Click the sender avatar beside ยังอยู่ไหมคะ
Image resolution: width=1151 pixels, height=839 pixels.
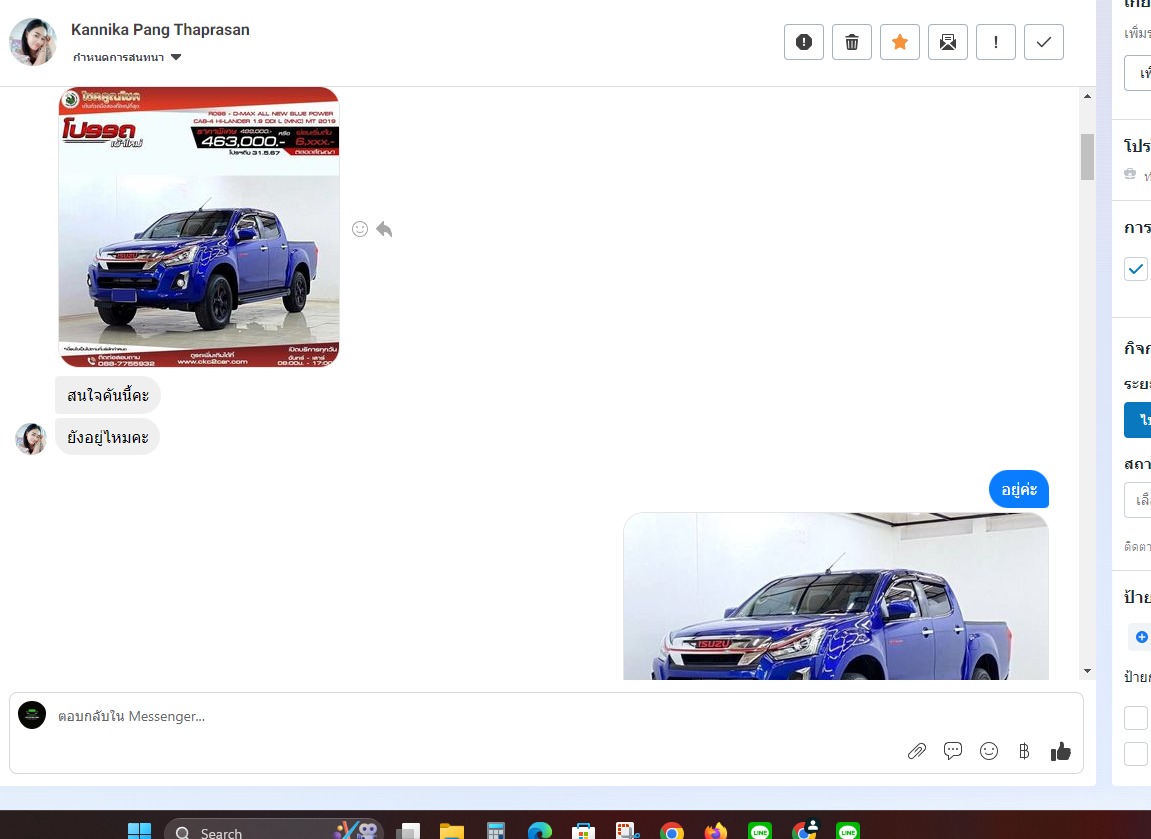click(31, 438)
